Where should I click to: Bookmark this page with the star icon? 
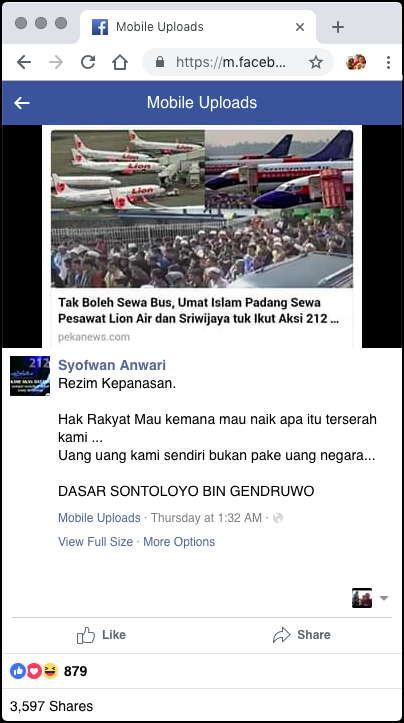[316, 62]
